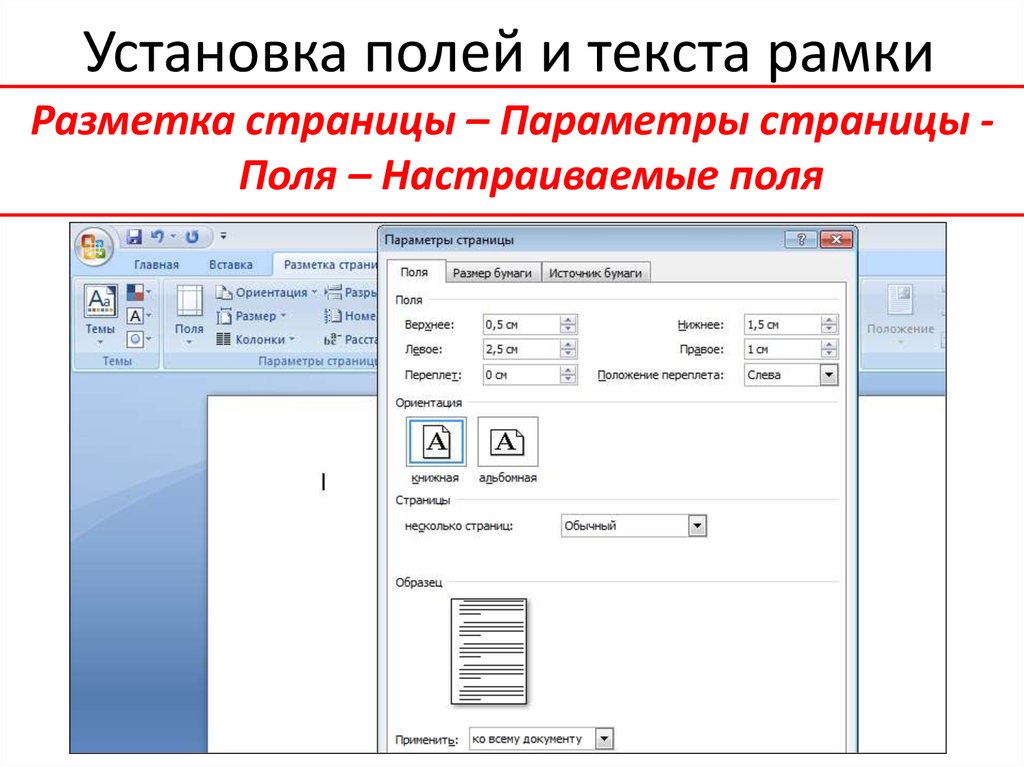Click the Образец page preview thumbnail
Screen dimensions: 1024x767
pos(489,651)
